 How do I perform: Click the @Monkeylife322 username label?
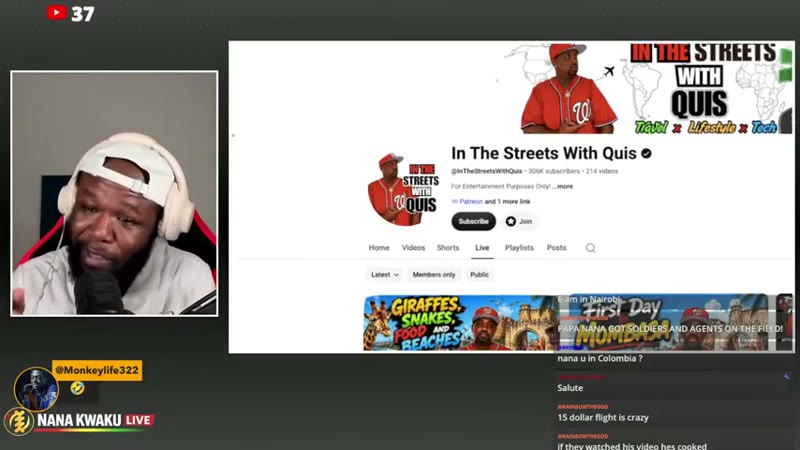[x=97, y=370]
